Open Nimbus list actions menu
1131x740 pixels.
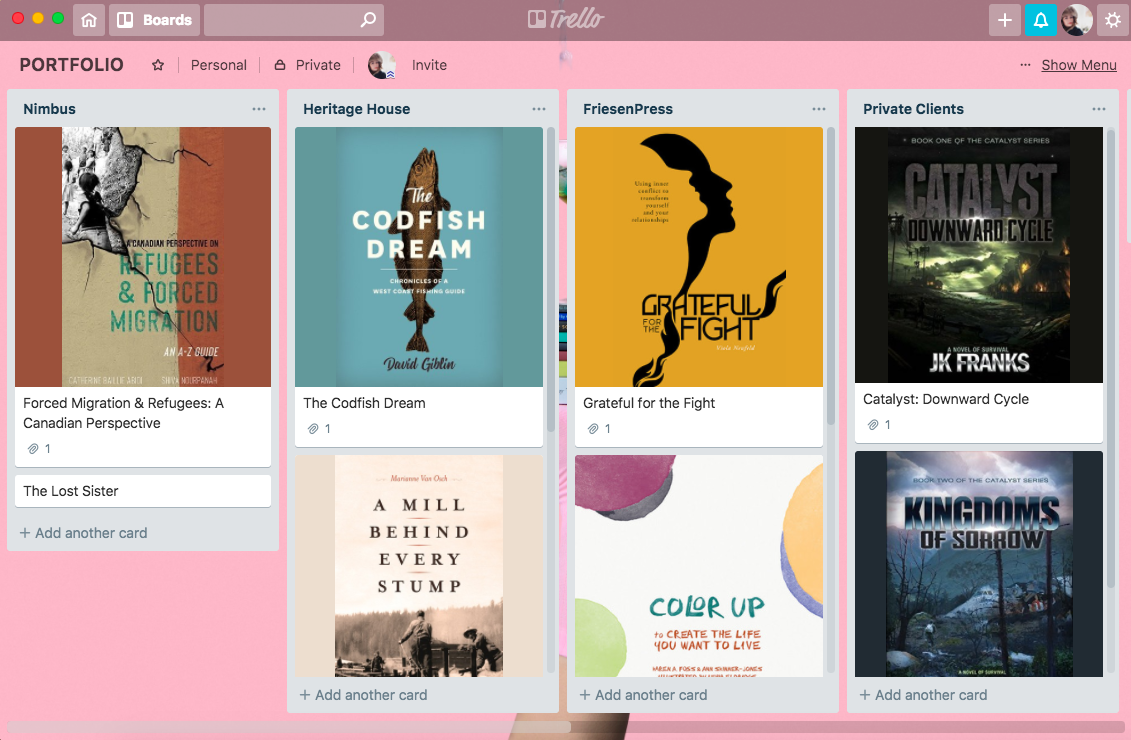pos(259,109)
